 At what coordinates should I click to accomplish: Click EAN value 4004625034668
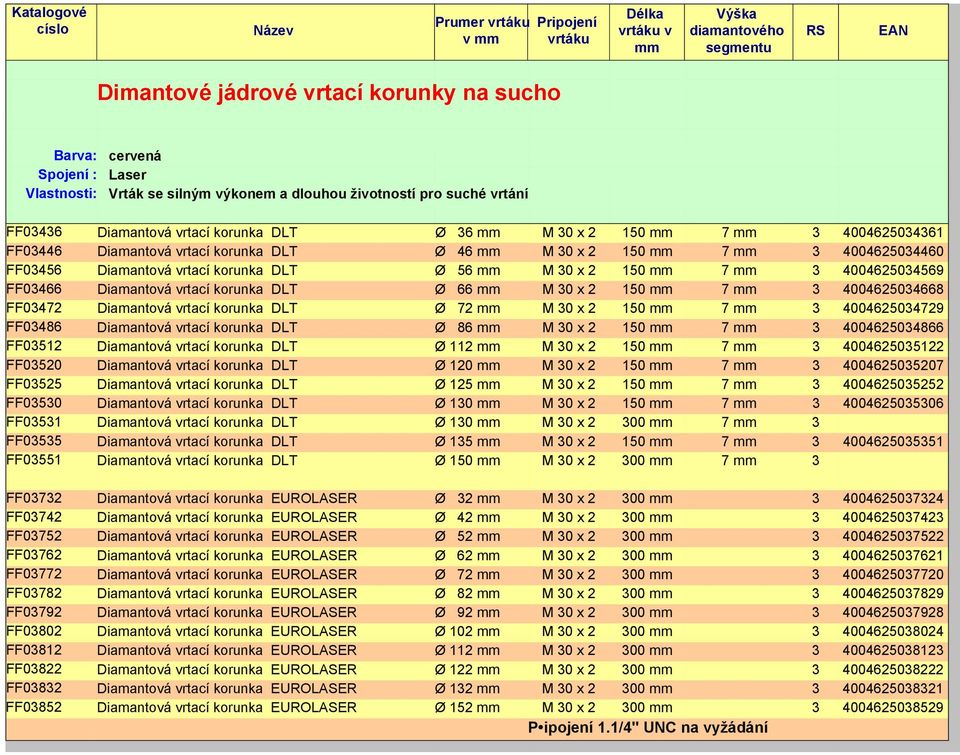click(893, 290)
